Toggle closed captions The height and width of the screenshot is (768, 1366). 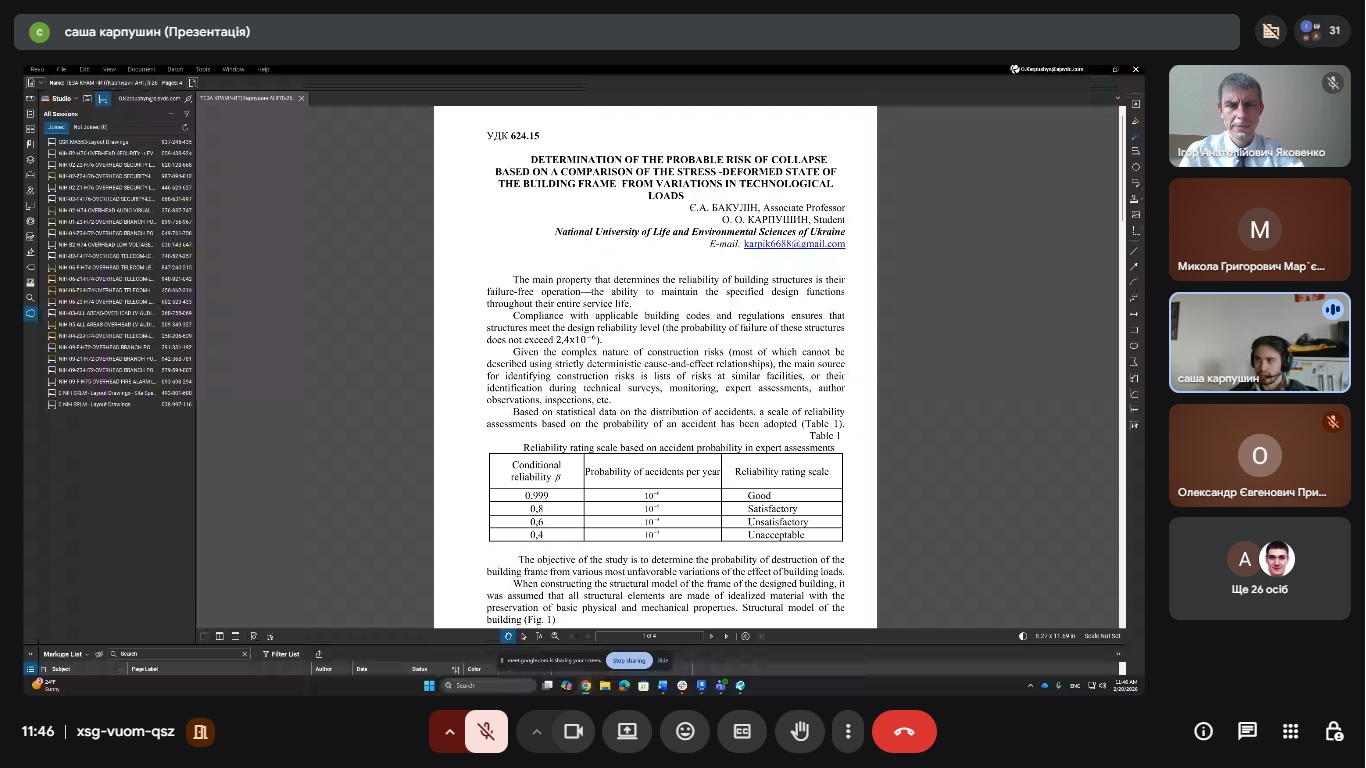742,731
